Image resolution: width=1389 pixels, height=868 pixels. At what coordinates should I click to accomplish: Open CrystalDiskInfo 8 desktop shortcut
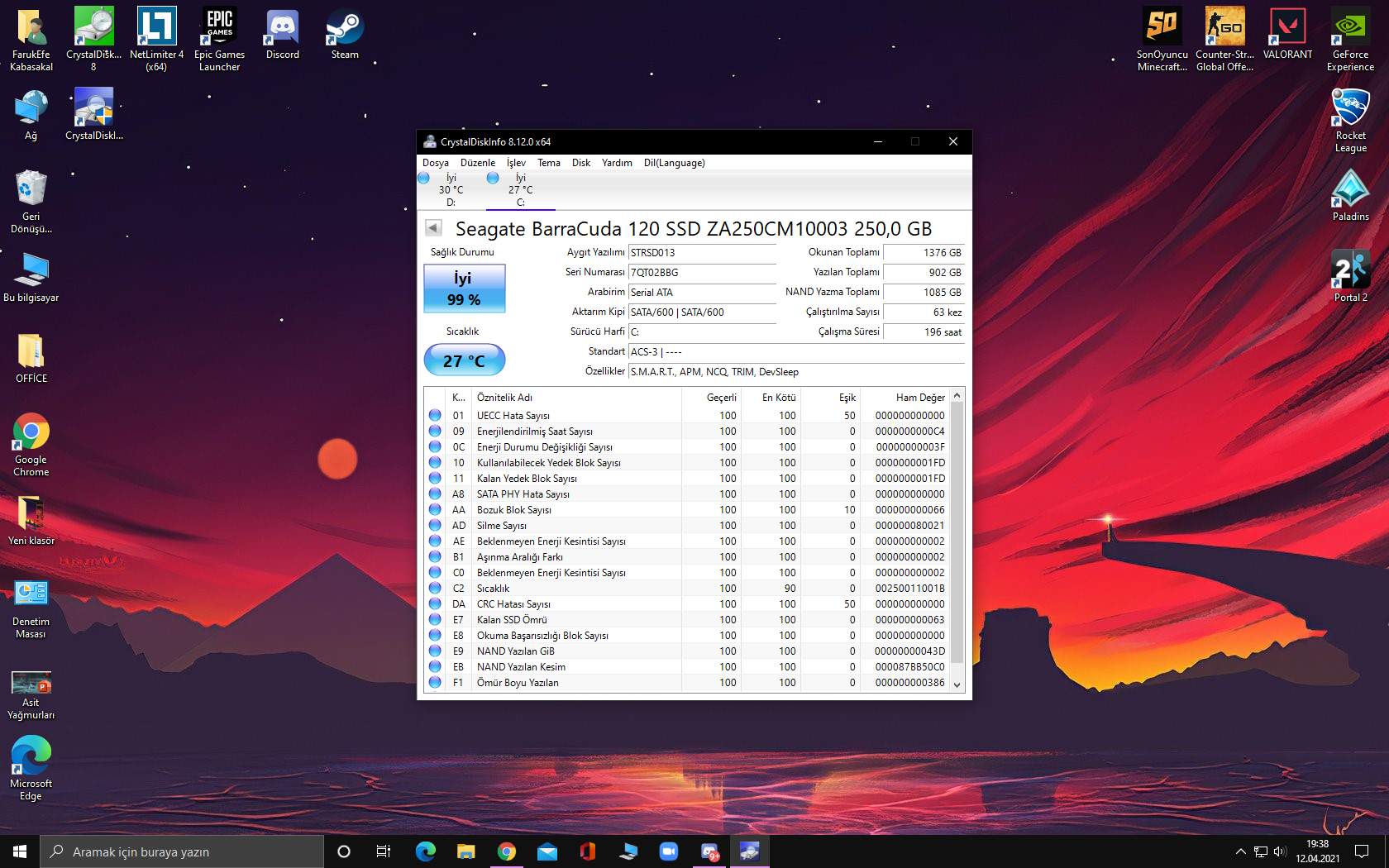click(93, 40)
